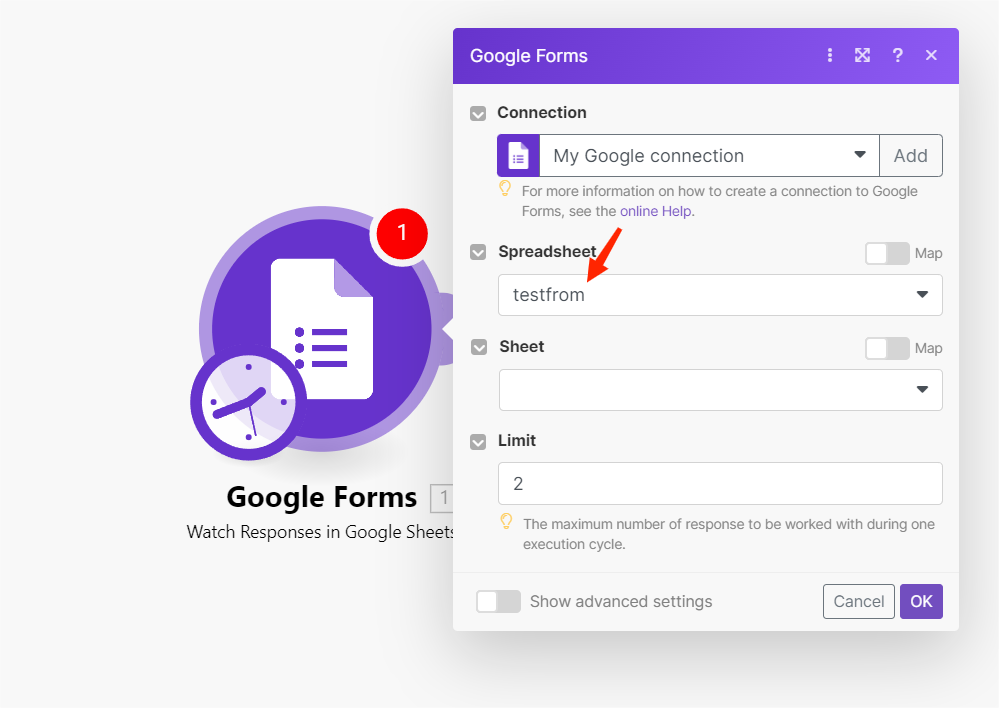This screenshot has width=999, height=708.
Task: Open the question mark help icon
Action: pos(897,55)
